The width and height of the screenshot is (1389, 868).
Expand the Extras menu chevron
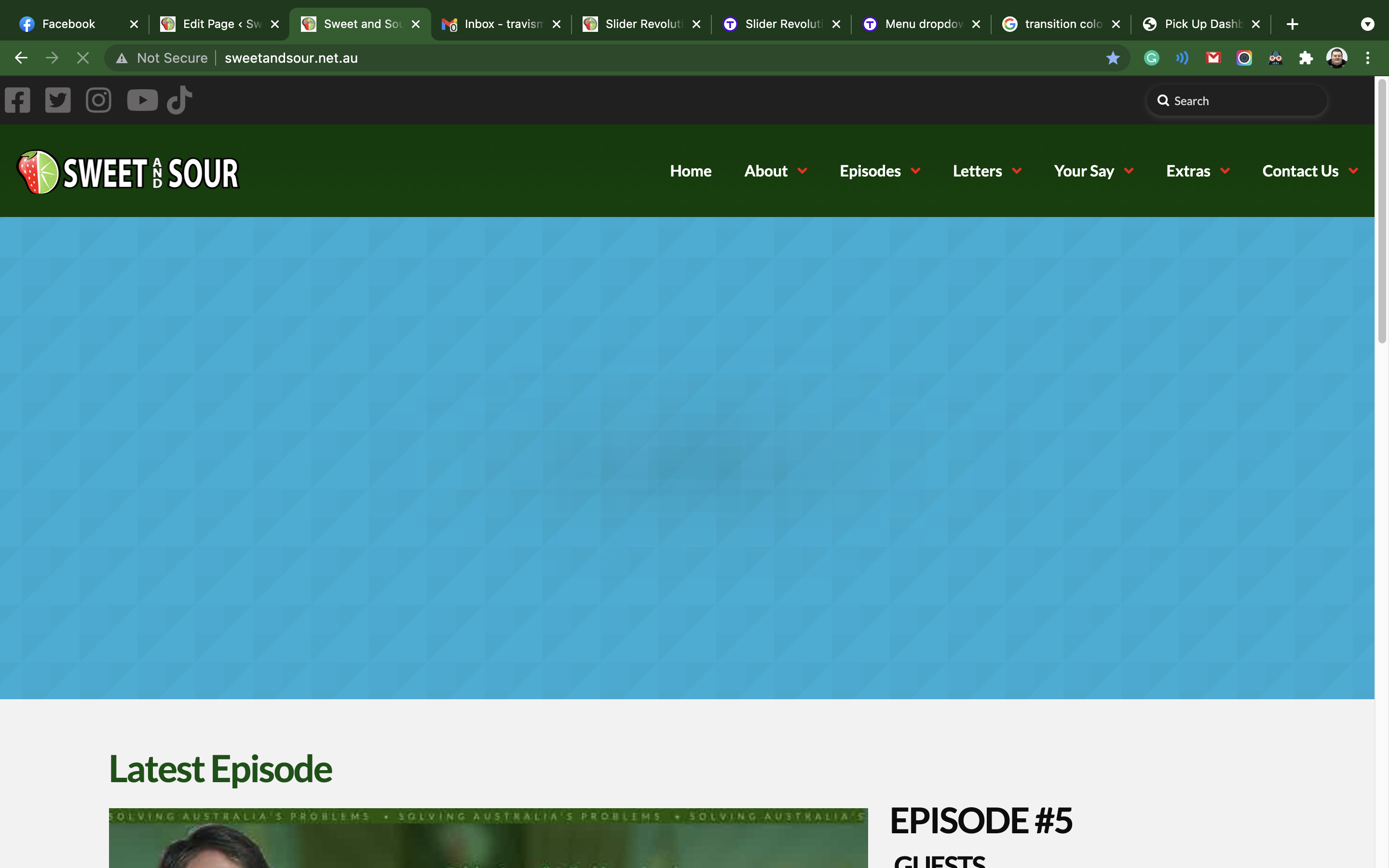coord(1225,171)
